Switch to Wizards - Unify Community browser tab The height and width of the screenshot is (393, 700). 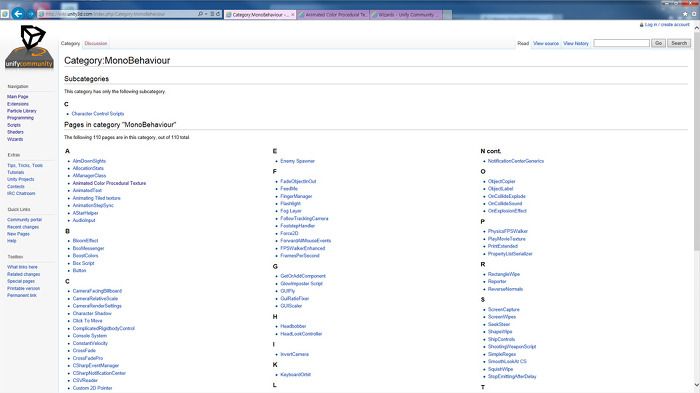(405, 15)
